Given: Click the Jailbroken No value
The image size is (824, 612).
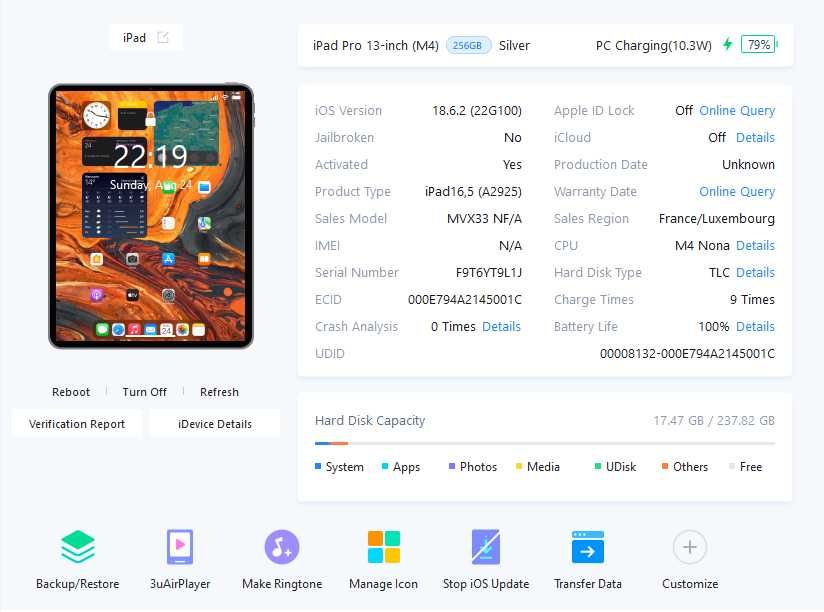Looking at the screenshot, I should point(512,138).
